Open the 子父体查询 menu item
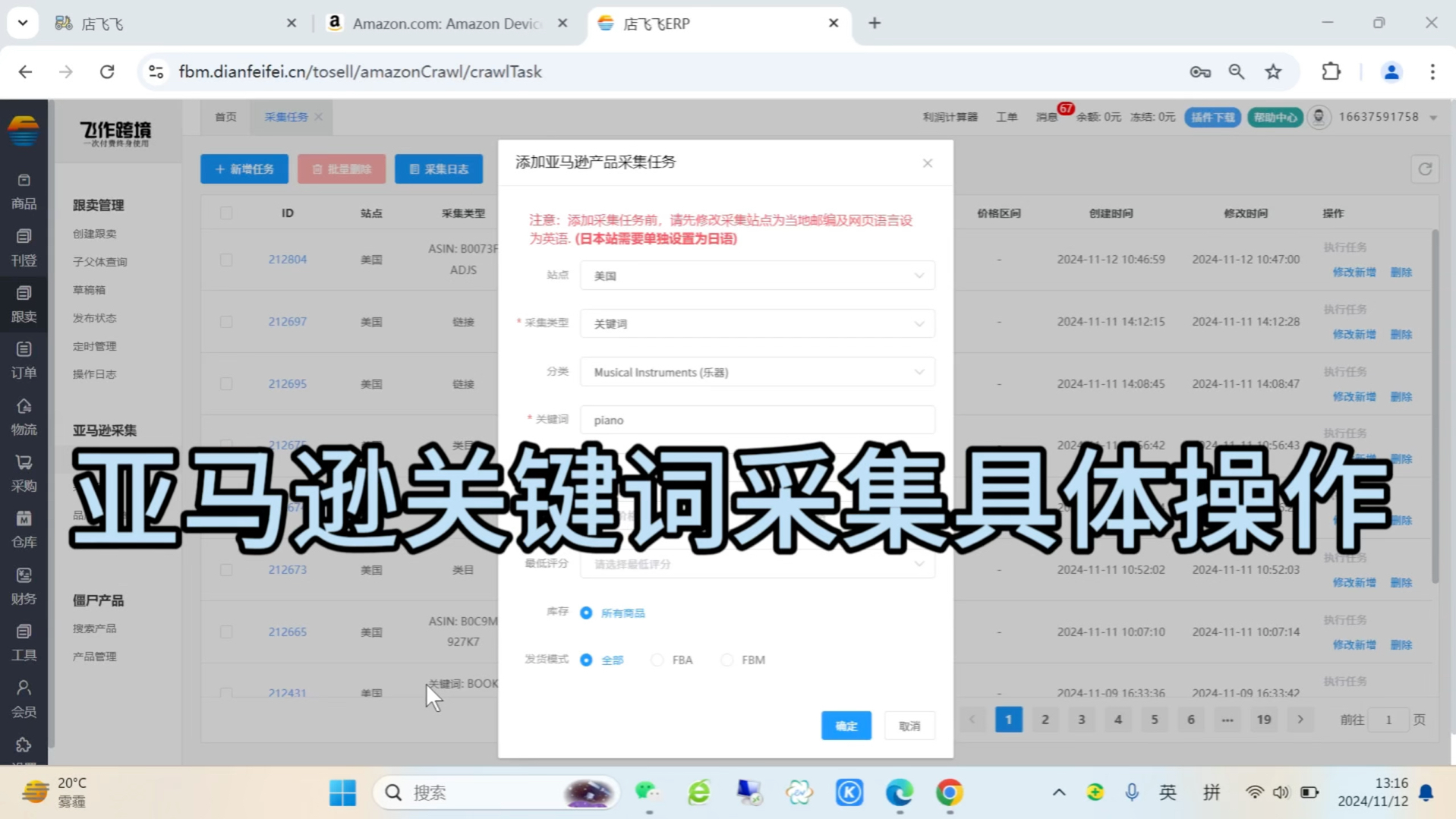The image size is (1456, 819). coord(100,262)
